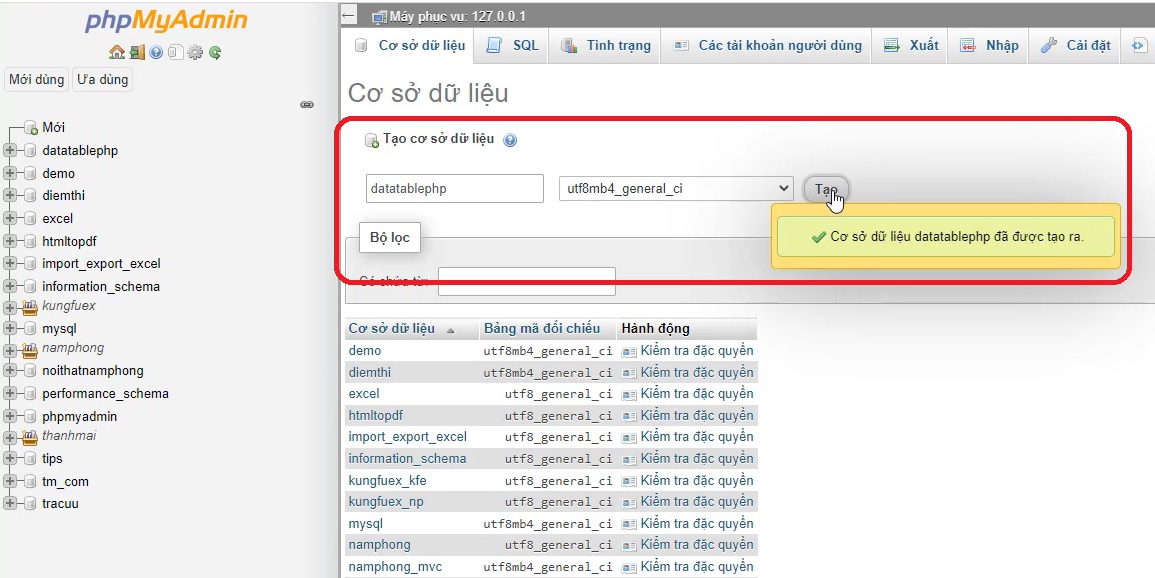Log out using the exit door icon
The image size is (1155, 578).
pos(136,52)
